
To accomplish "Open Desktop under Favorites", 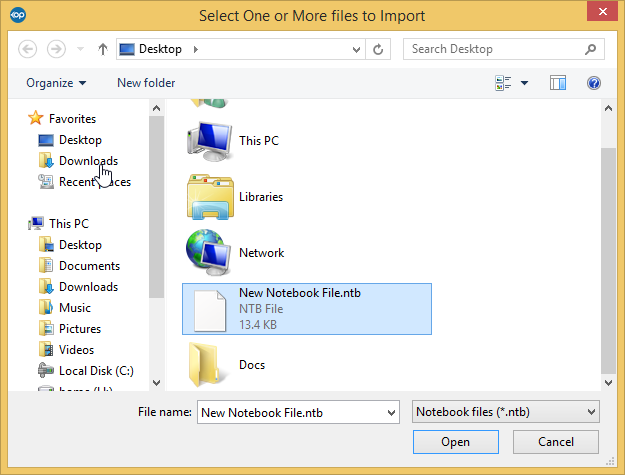I will point(70,140).
